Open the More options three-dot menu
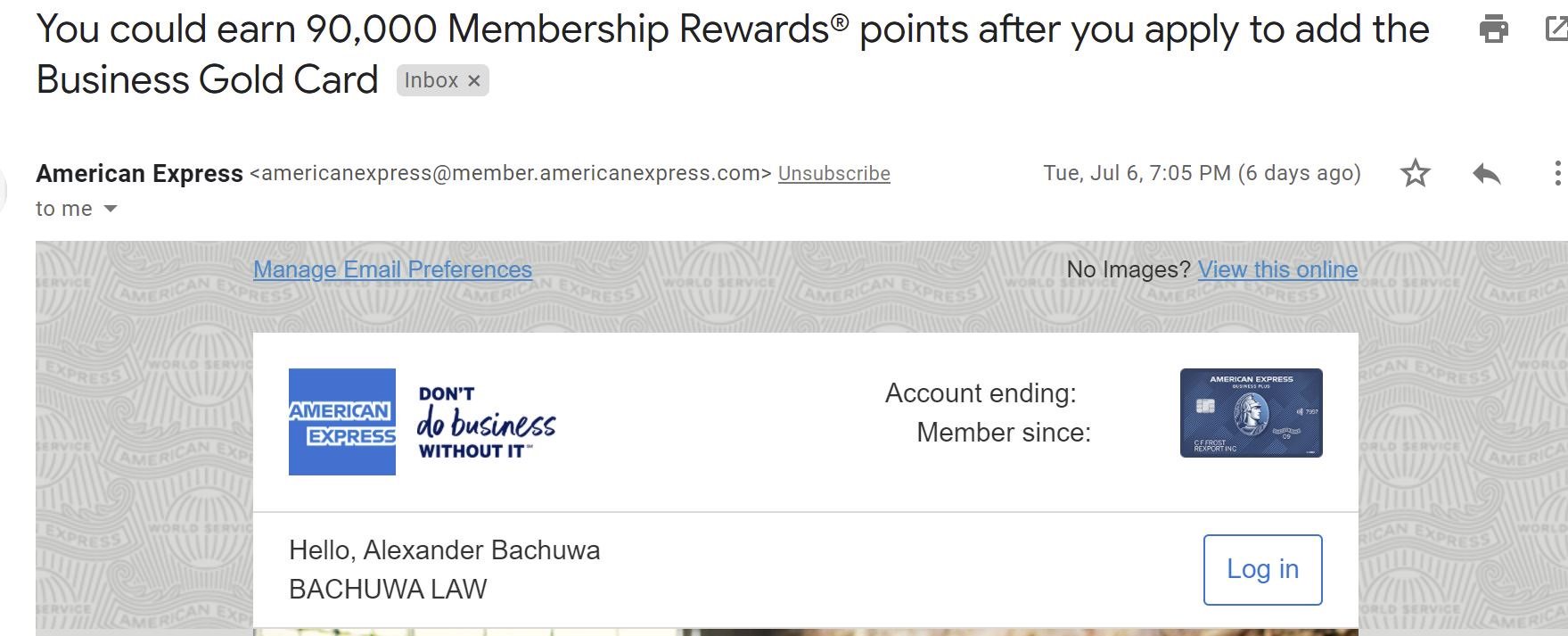 click(x=1556, y=173)
